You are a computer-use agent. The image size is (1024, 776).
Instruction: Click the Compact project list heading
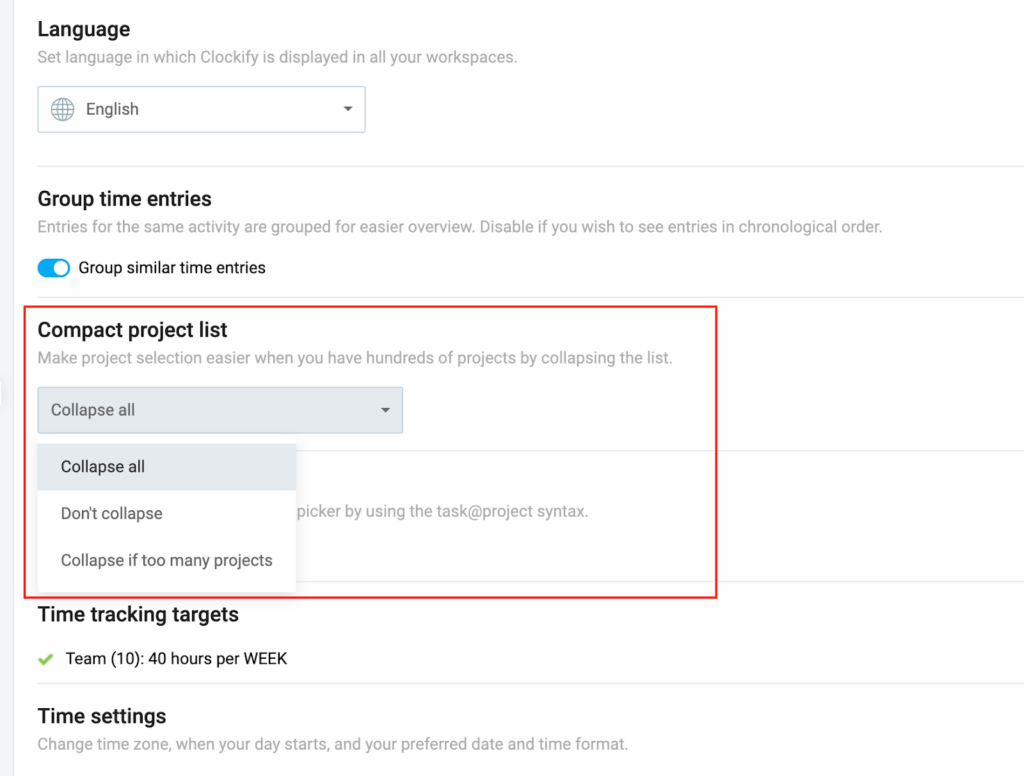(133, 330)
